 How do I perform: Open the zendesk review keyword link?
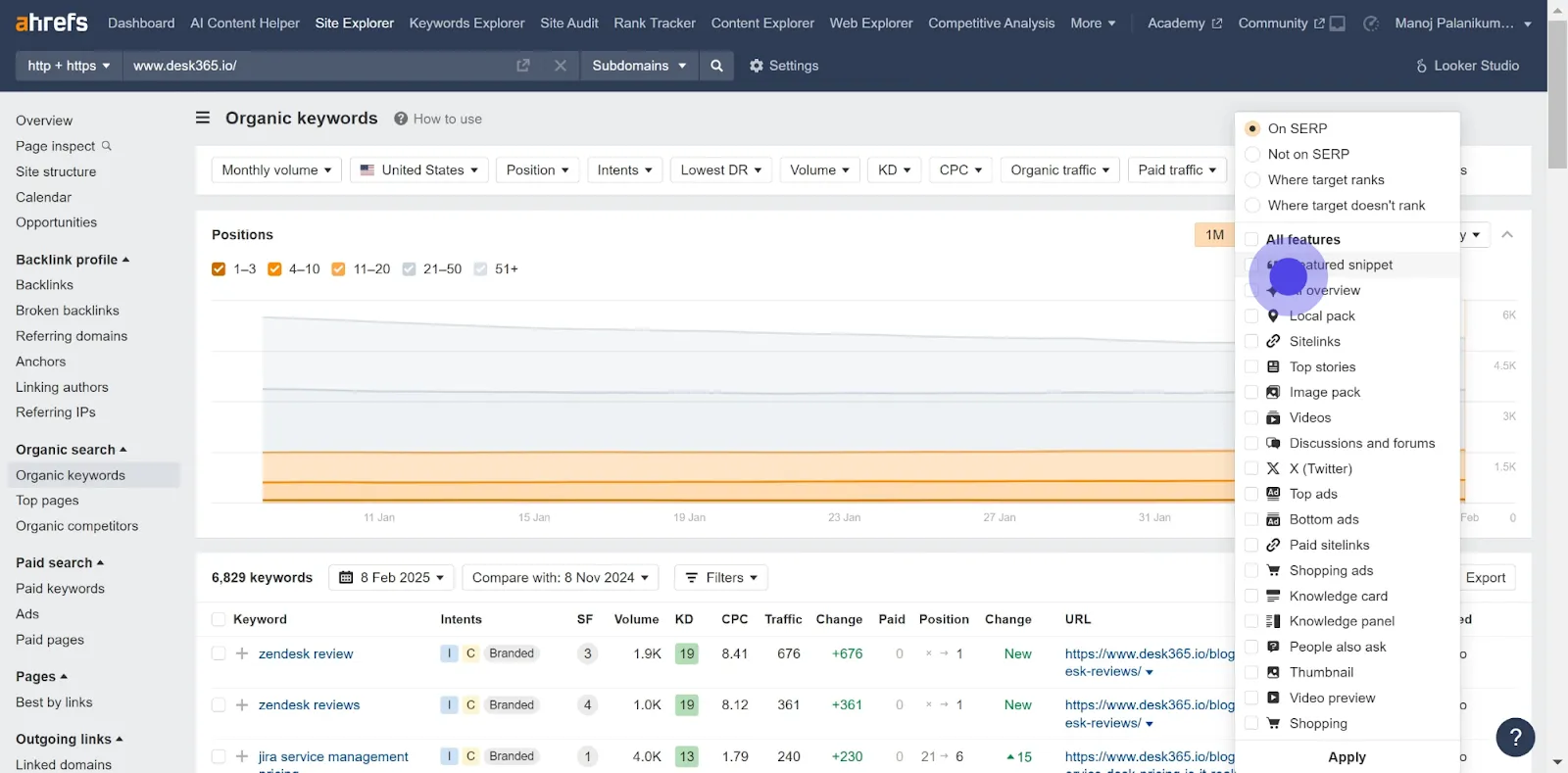click(306, 653)
